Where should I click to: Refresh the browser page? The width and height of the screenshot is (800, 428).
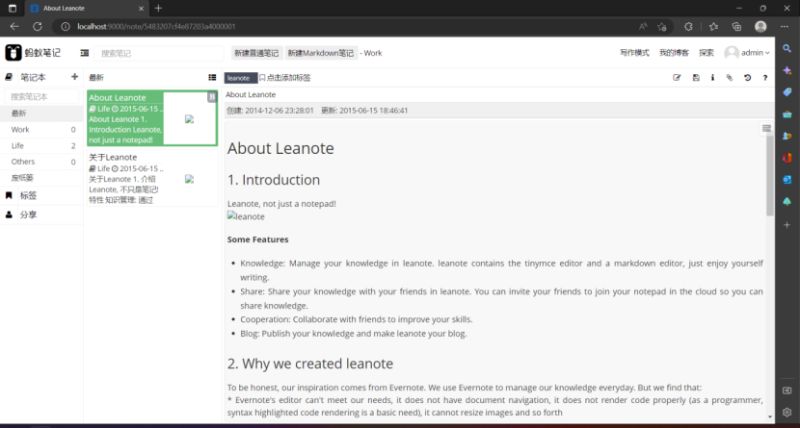click(x=37, y=27)
